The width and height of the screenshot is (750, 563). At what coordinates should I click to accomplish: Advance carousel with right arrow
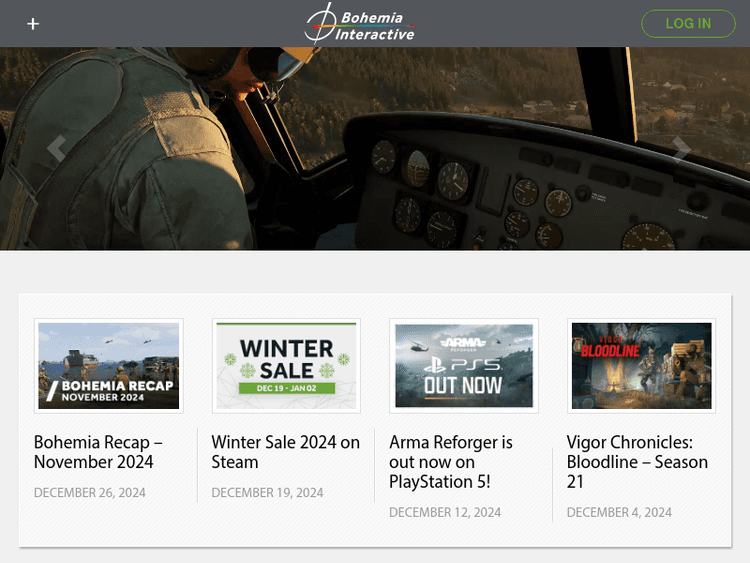pyautogui.click(x=681, y=149)
